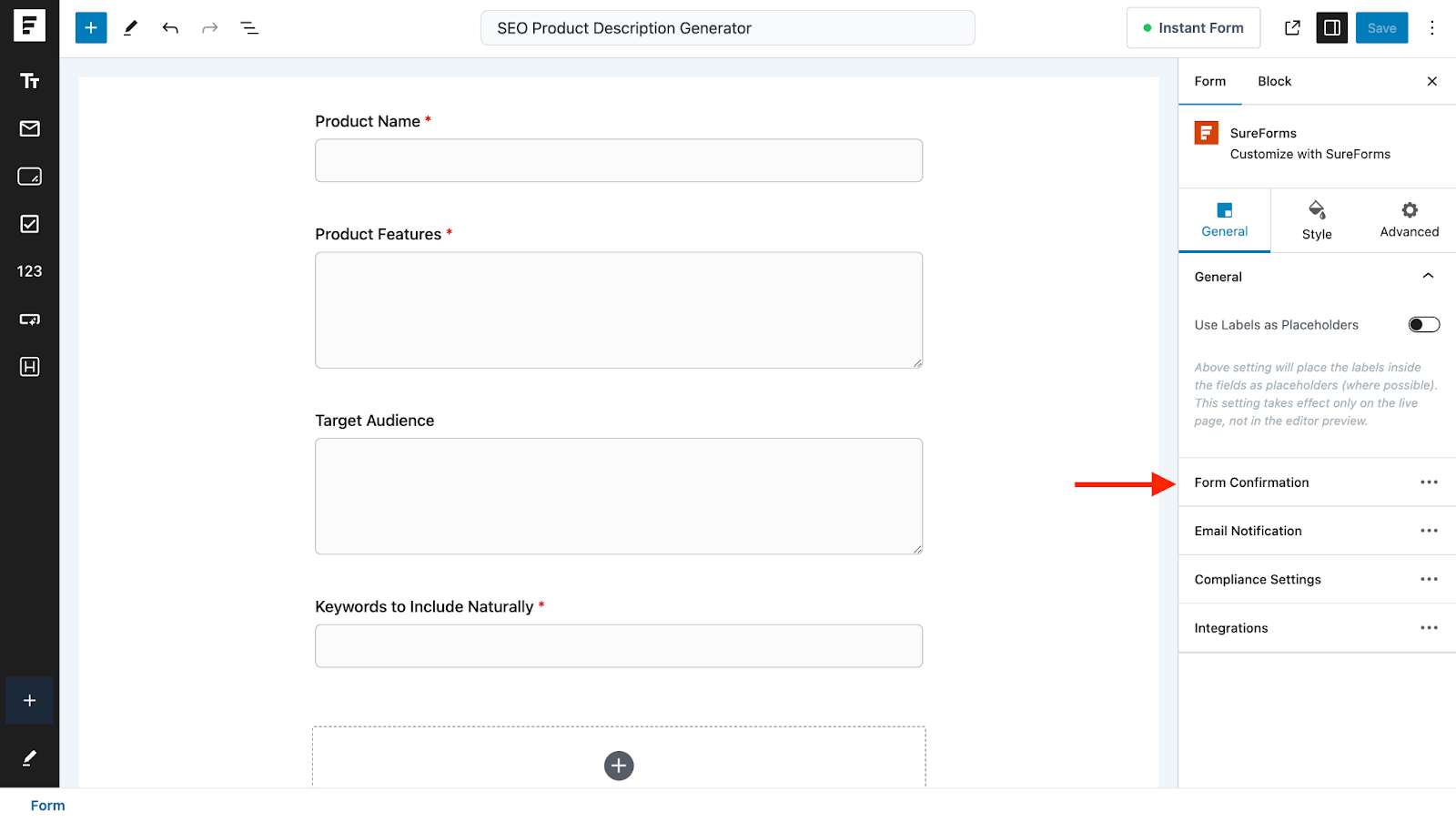
Task: Click the Save button
Action: [1380, 27]
